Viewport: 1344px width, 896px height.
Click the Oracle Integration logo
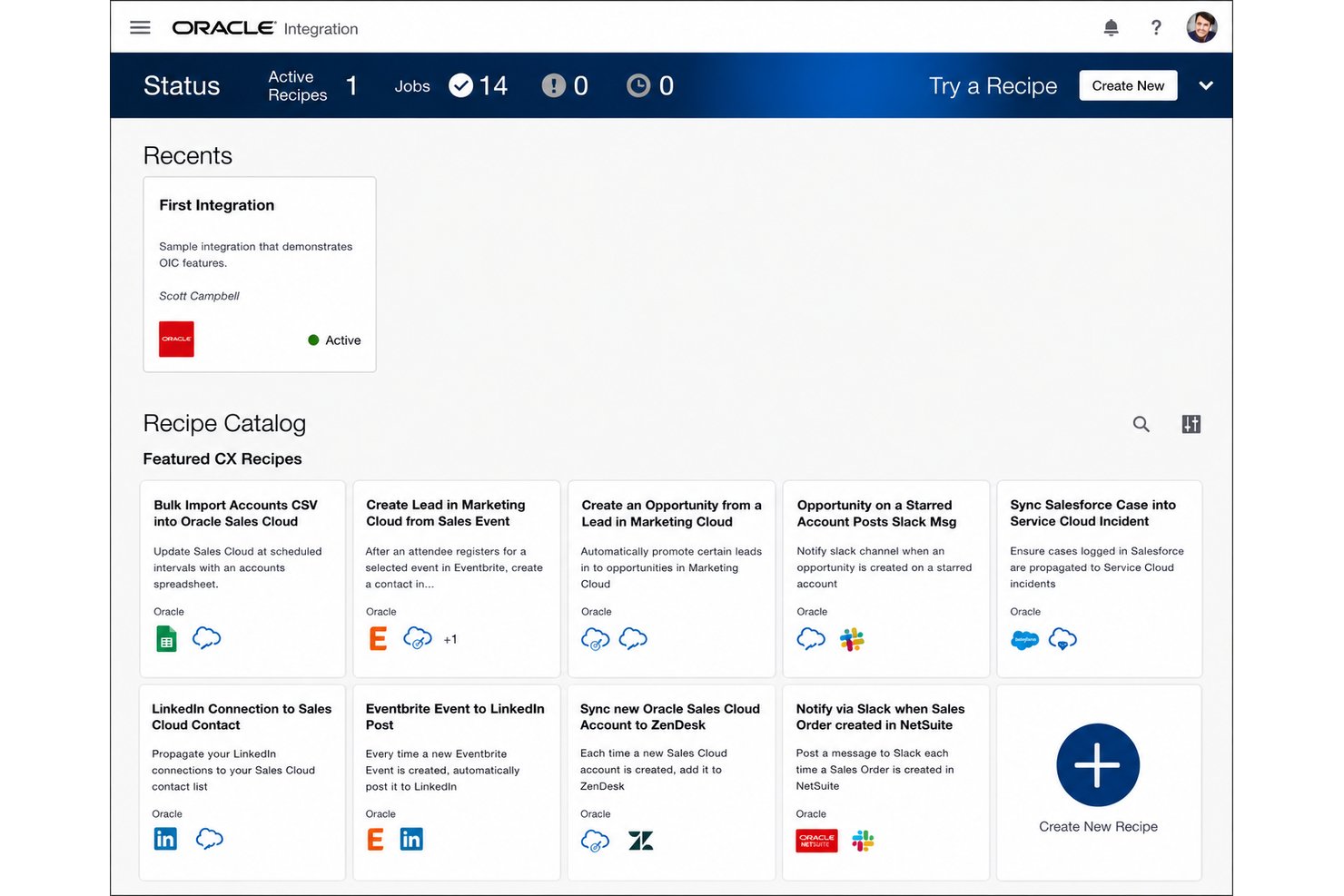pyautogui.click(x=265, y=28)
